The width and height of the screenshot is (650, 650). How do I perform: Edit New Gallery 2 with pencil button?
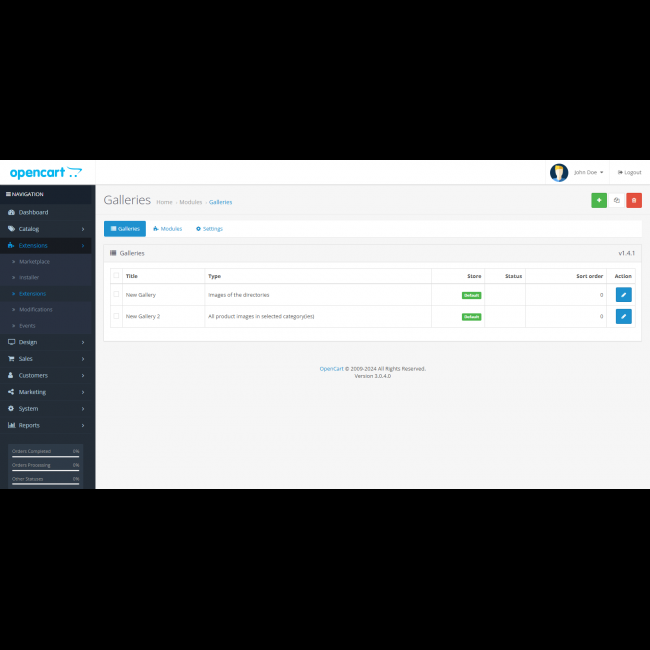623,316
